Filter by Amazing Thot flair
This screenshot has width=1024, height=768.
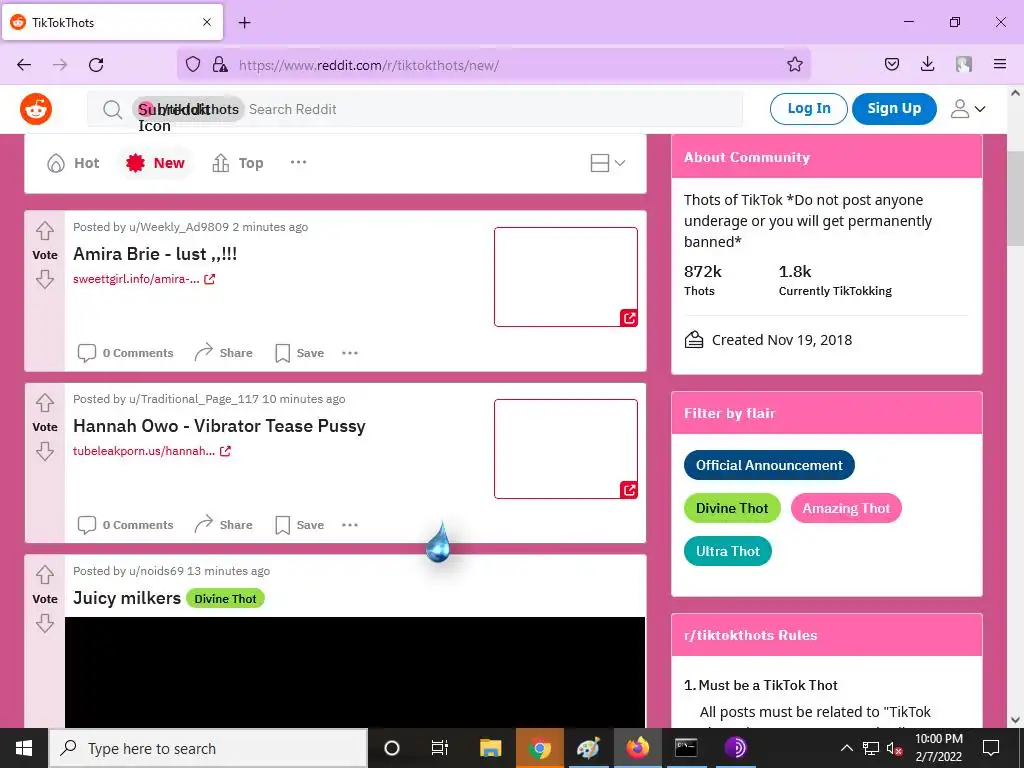[x=846, y=508]
